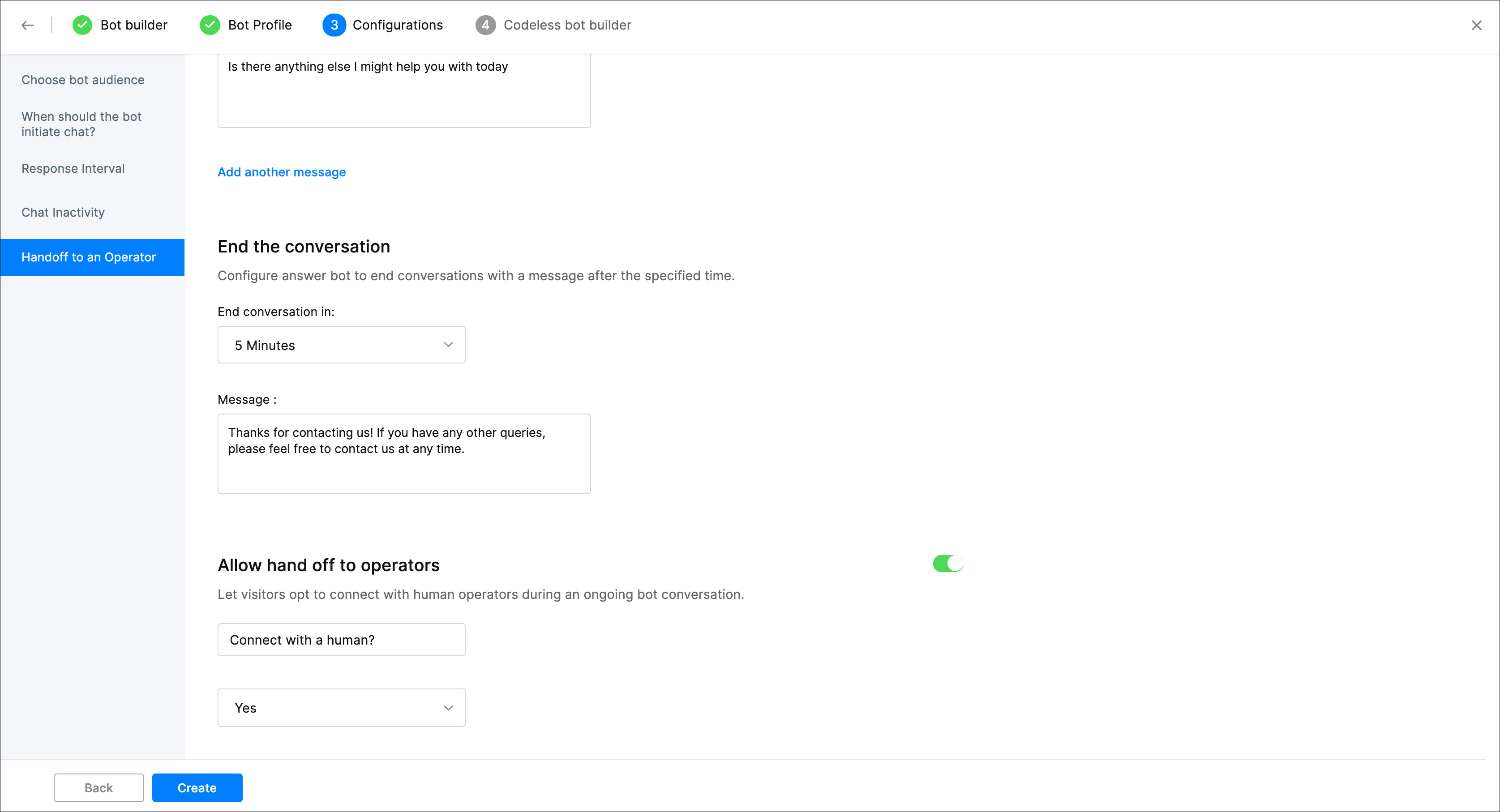Image resolution: width=1500 pixels, height=812 pixels.
Task: Open Response Interval section
Action: [x=73, y=168]
